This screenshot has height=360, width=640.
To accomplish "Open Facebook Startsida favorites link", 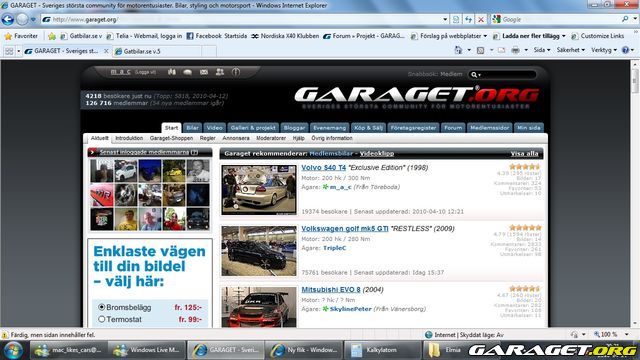I will point(216,36).
